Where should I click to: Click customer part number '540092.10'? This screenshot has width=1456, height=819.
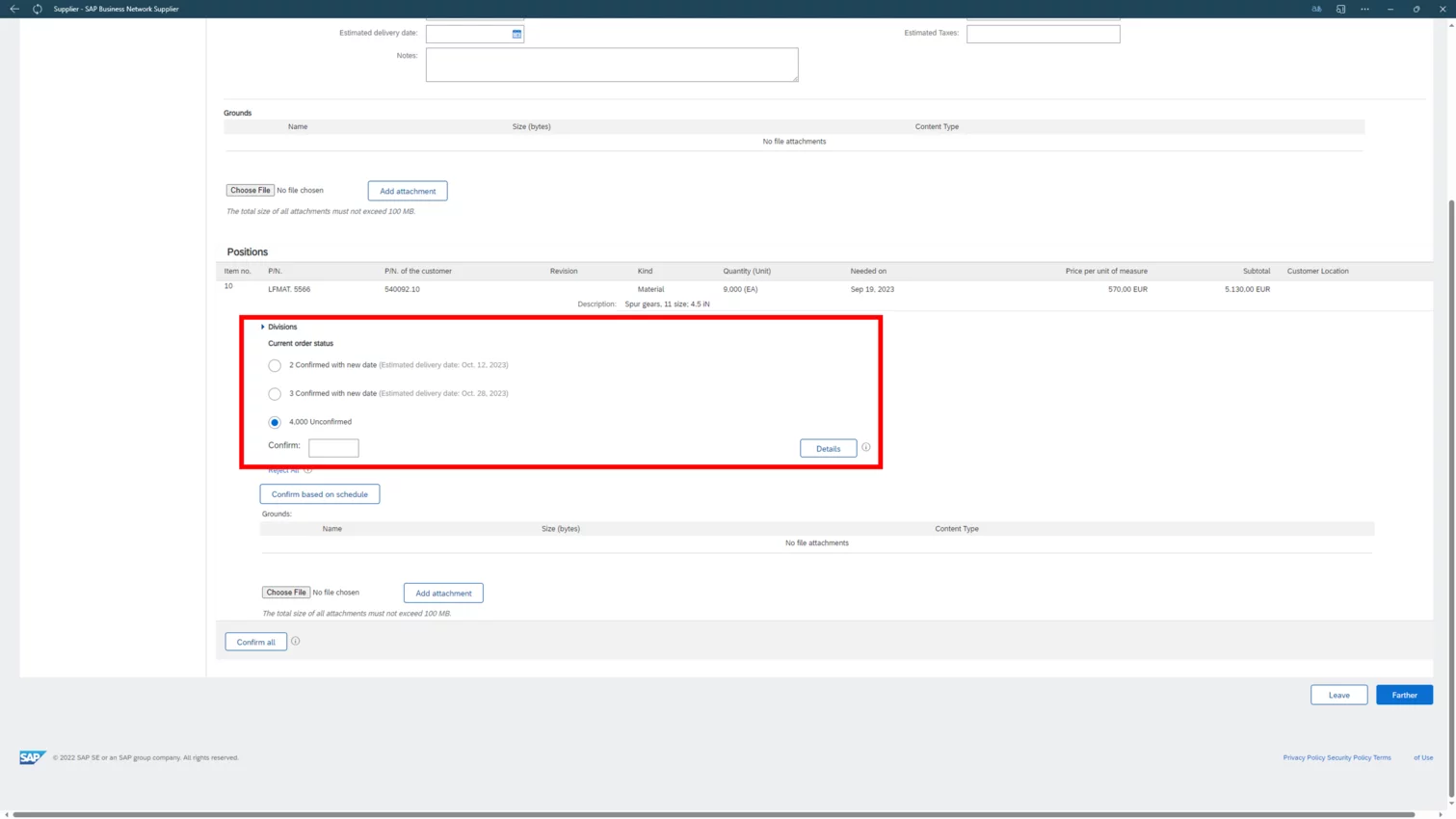pyautogui.click(x=402, y=289)
